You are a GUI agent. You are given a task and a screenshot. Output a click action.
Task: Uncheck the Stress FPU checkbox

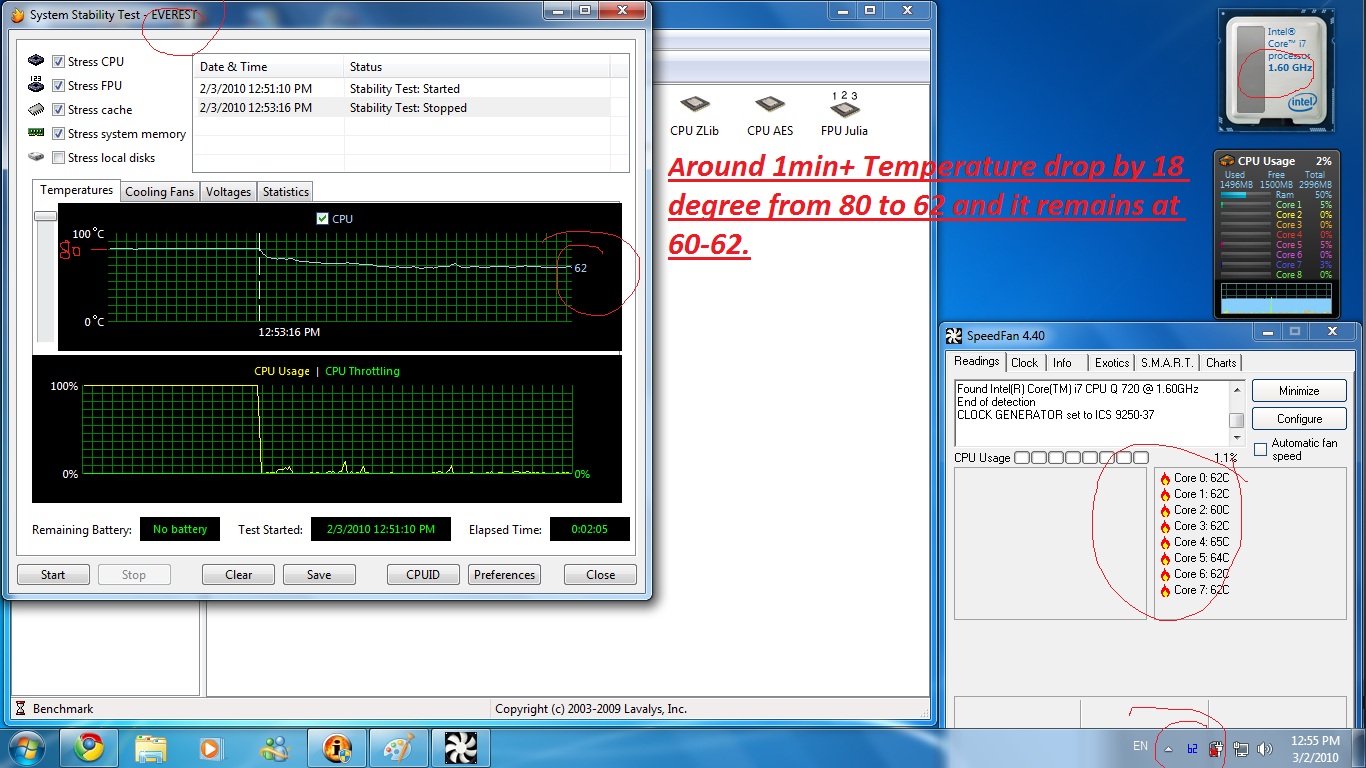(x=59, y=86)
